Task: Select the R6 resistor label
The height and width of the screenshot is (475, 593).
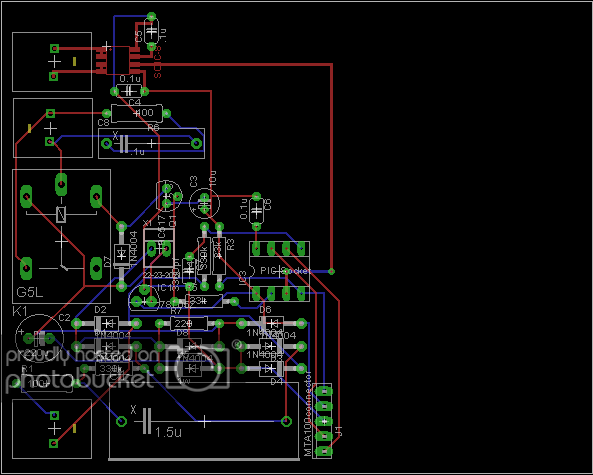Action: pyautogui.click(x=153, y=128)
